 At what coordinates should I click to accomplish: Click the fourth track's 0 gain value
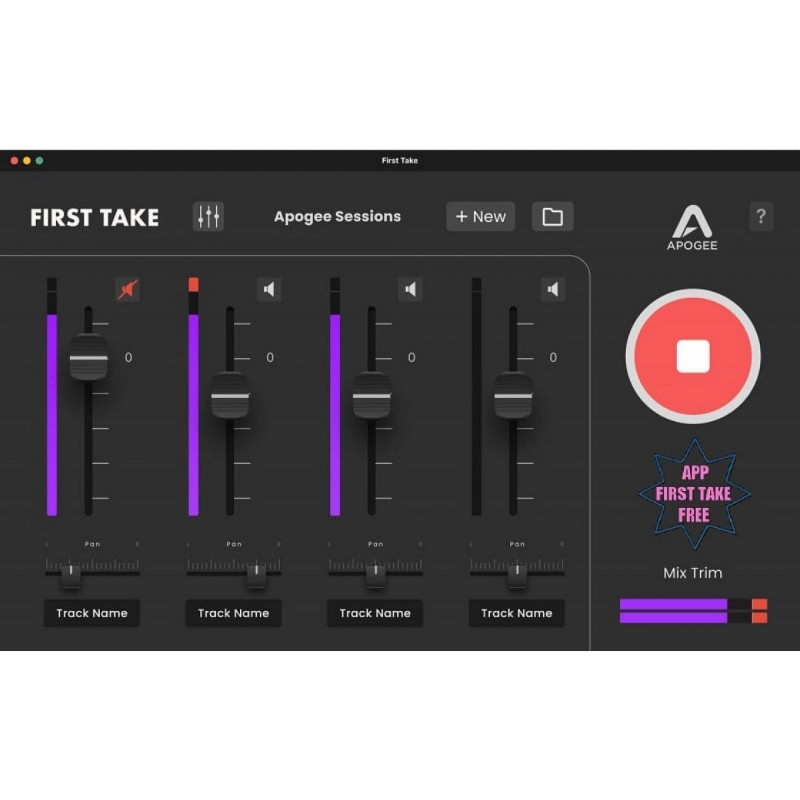tap(553, 358)
